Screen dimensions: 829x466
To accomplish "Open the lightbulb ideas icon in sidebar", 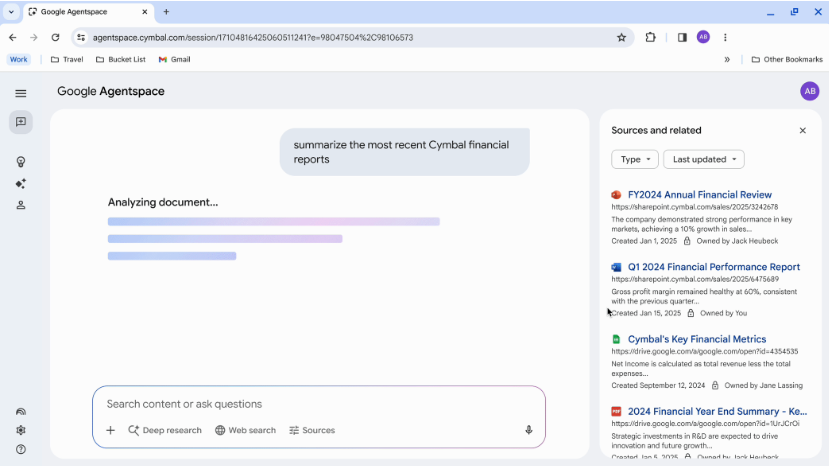I will click(x=21, y=162).
